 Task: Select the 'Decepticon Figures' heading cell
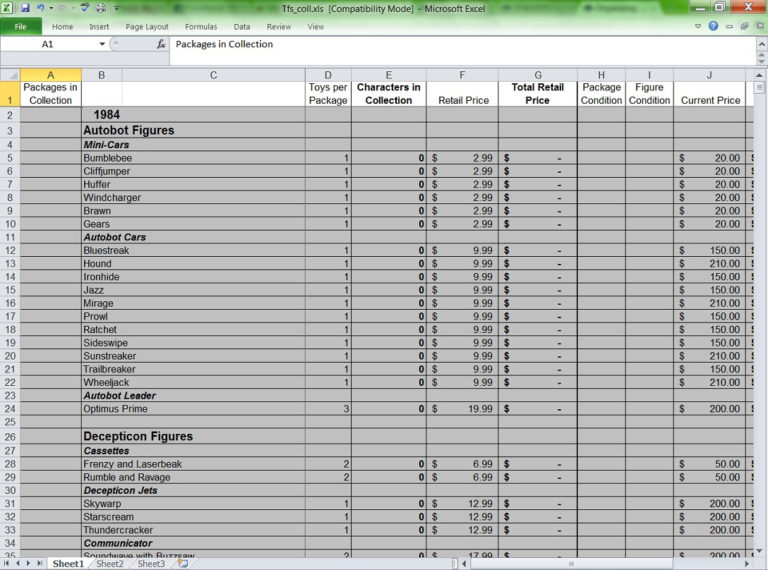point(193,436)
